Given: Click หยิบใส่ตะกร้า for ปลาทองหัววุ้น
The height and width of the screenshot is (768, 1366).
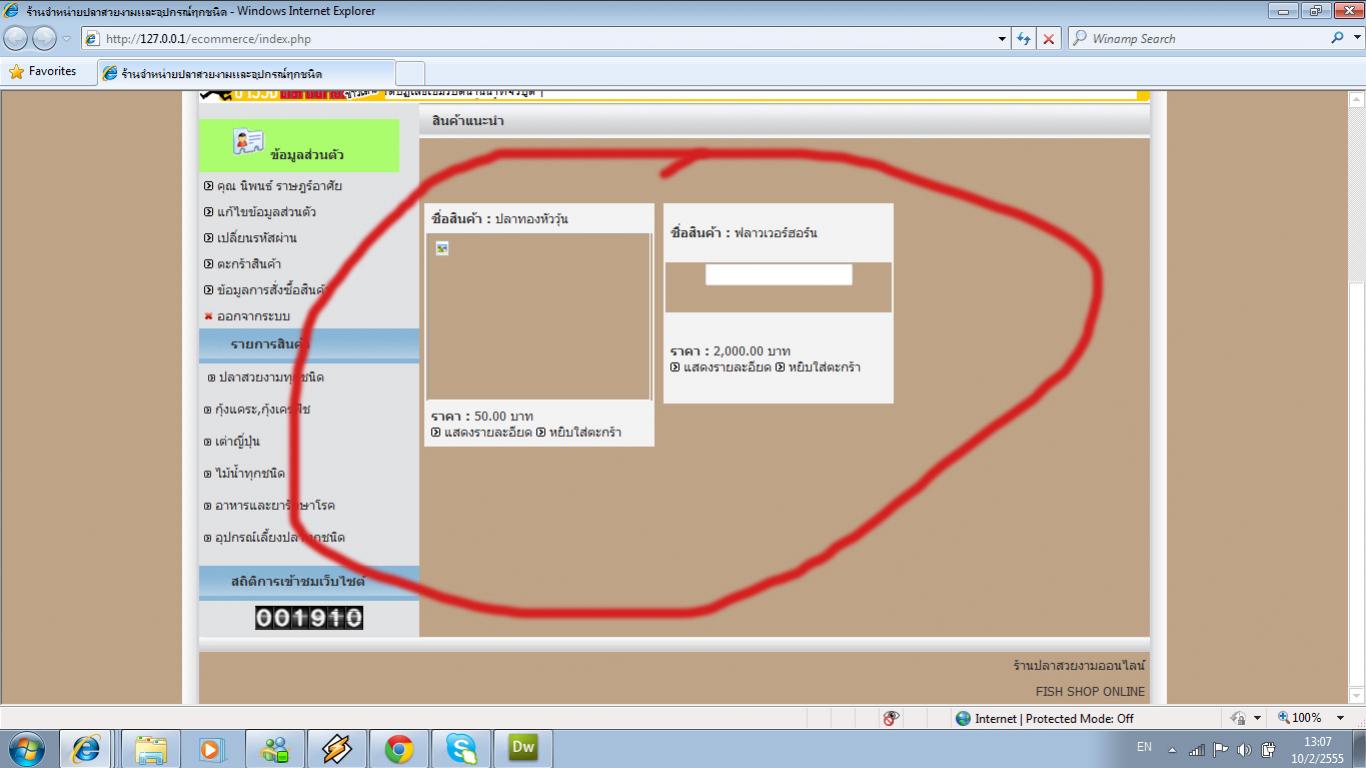Looking at the screenshot, I should pos(585,432).
